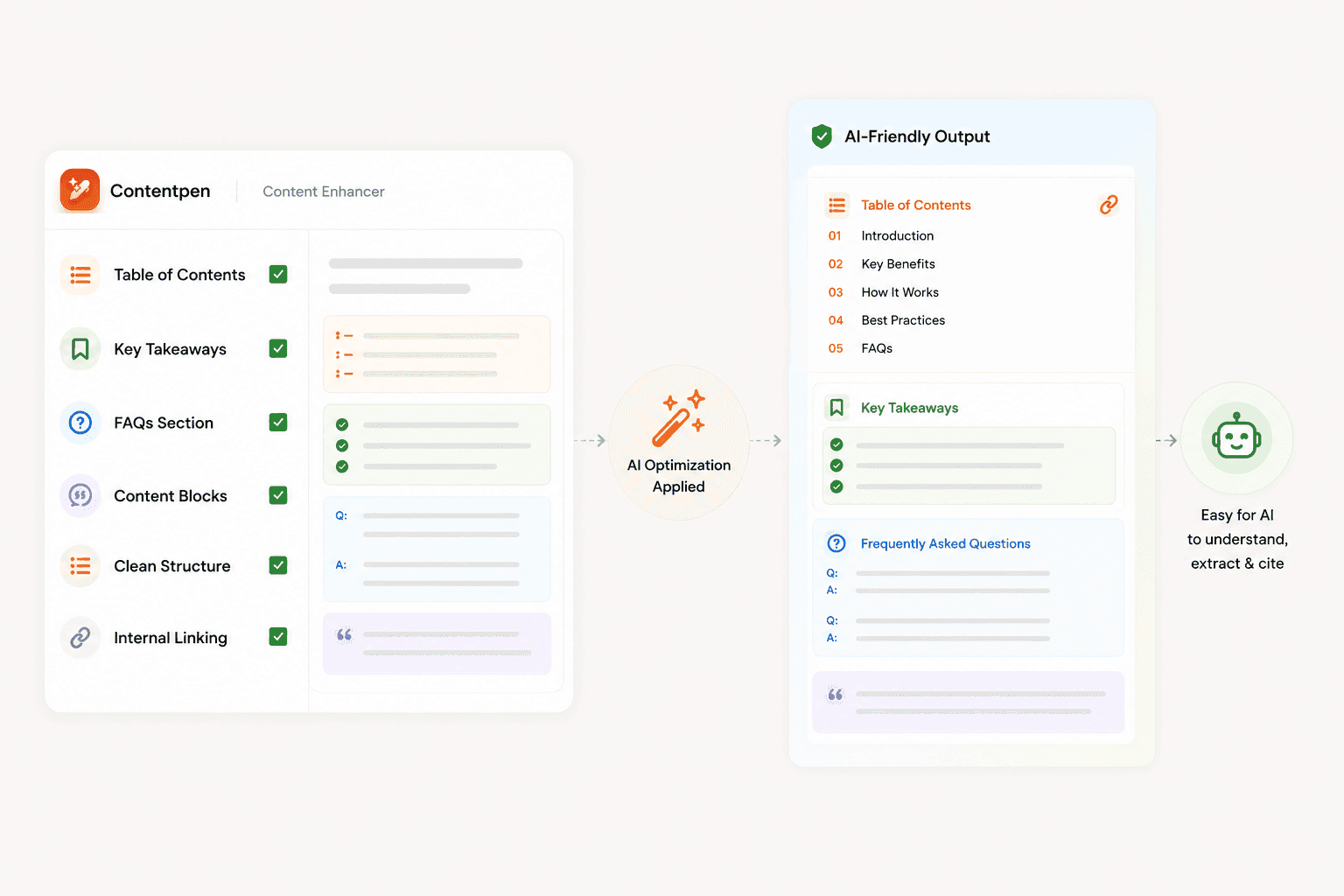Screen dimensions: 1344x896
Task: Click the bookmark icon in output Key Takeaways card
Action: point(836,408)
